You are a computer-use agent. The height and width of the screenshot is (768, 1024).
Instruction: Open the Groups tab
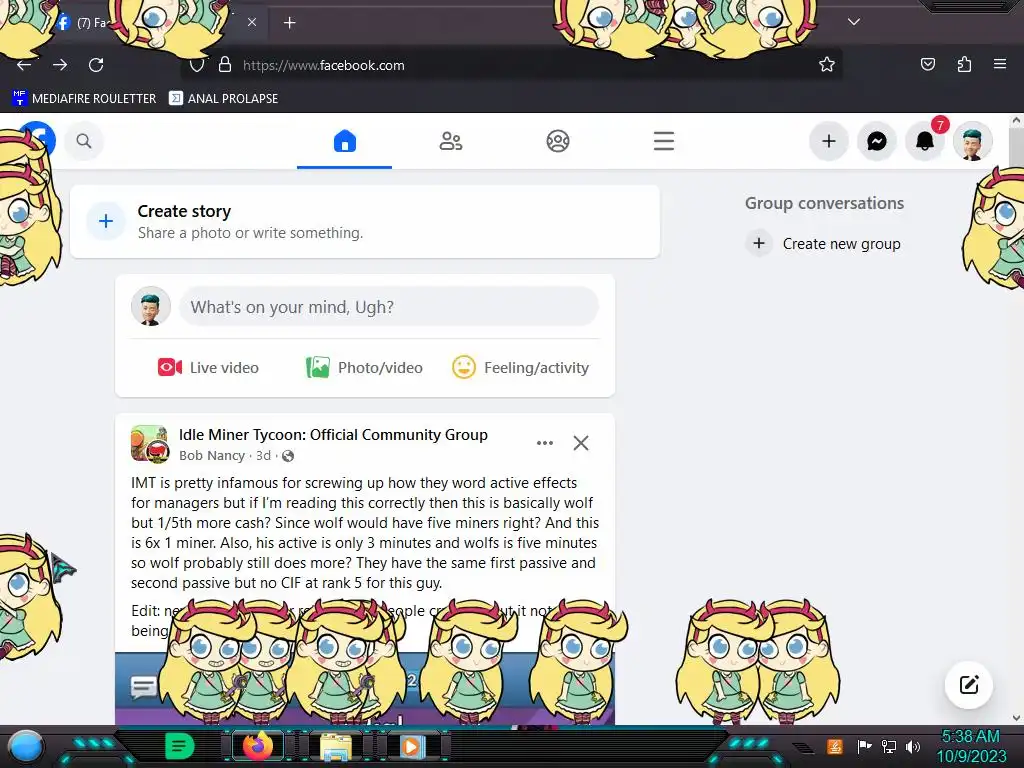pyautogui.click(x=558, y=141)
